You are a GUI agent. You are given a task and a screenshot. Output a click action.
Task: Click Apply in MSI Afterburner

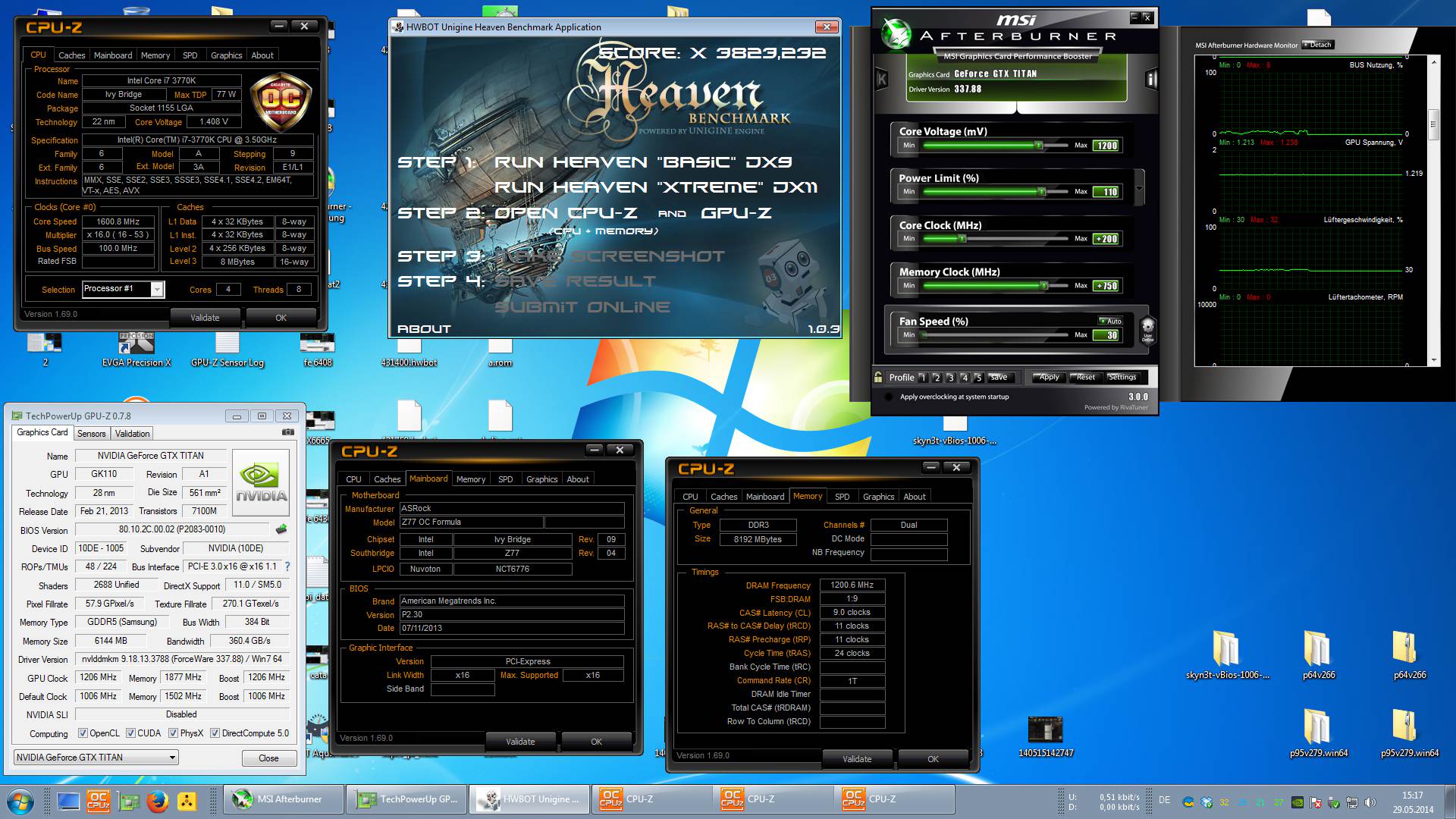(1048, 377)
